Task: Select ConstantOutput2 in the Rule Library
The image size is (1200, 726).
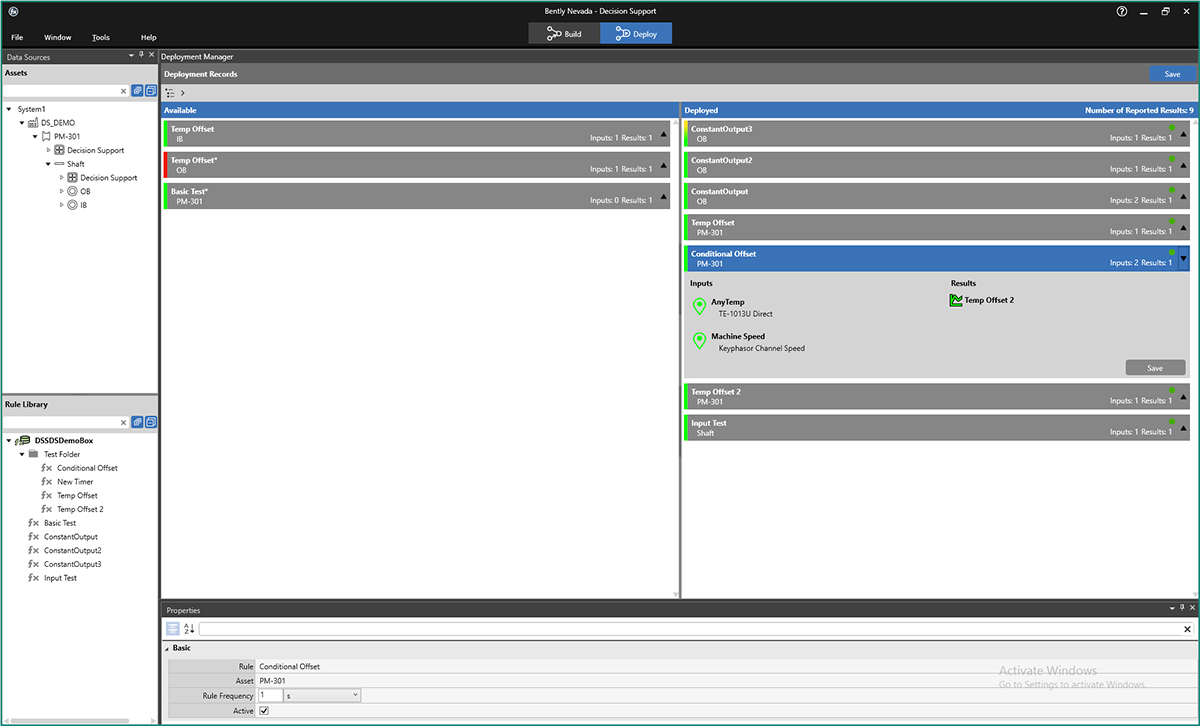Action: coord(73,551)
